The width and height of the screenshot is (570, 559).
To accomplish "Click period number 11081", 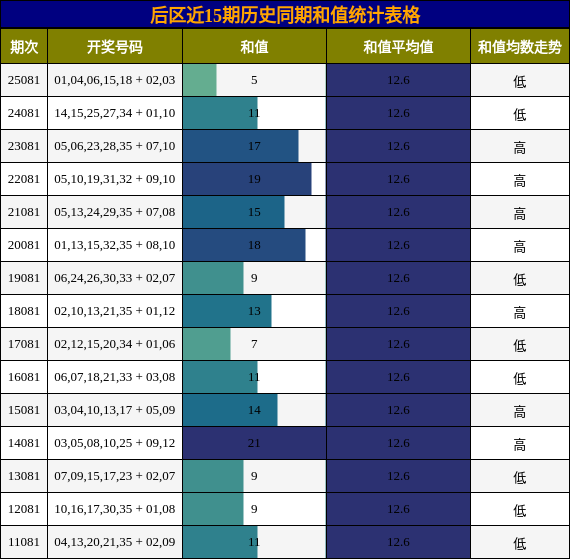I will pos(24,542).
